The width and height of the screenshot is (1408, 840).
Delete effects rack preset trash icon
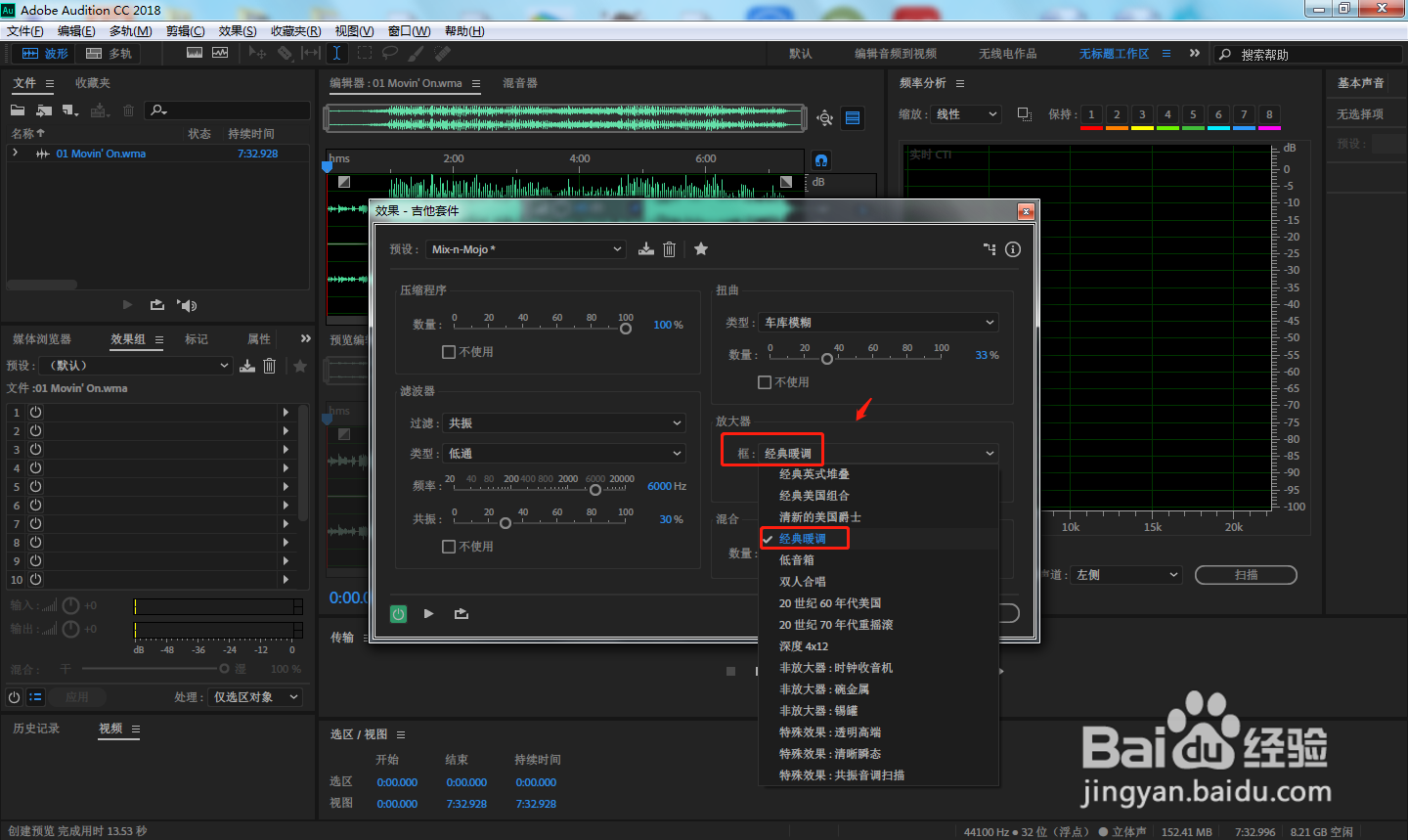[270, 366]
